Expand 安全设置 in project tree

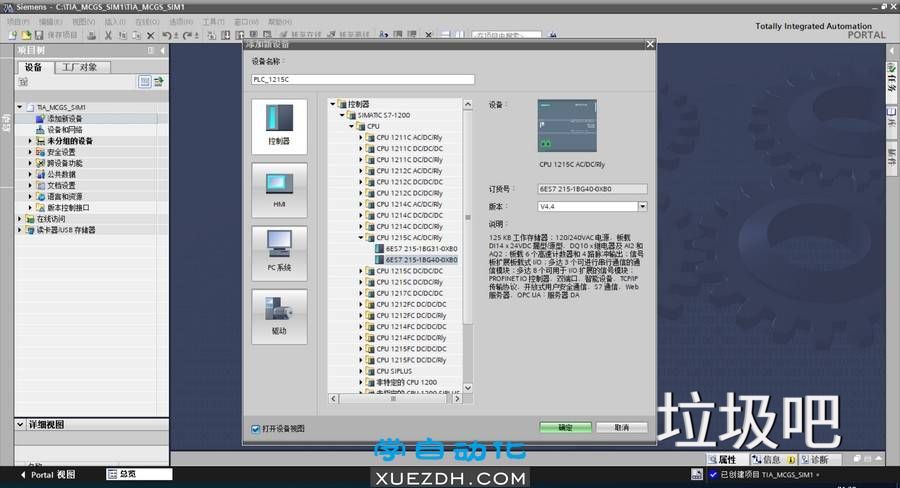pos(30,152)
